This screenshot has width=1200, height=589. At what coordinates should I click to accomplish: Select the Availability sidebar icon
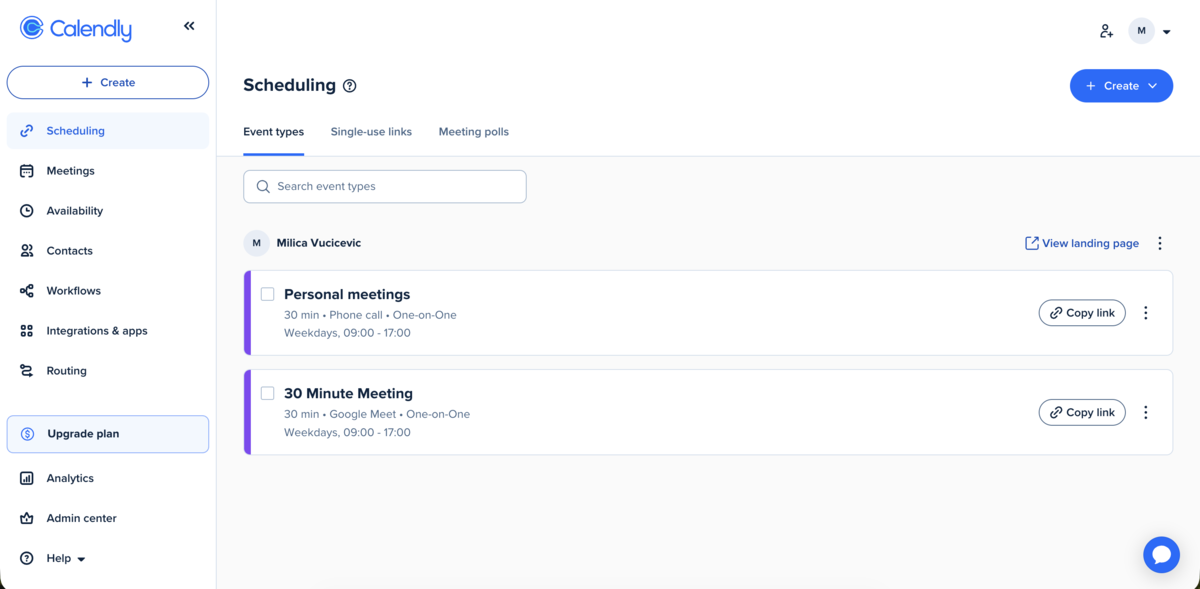point(28,210)
